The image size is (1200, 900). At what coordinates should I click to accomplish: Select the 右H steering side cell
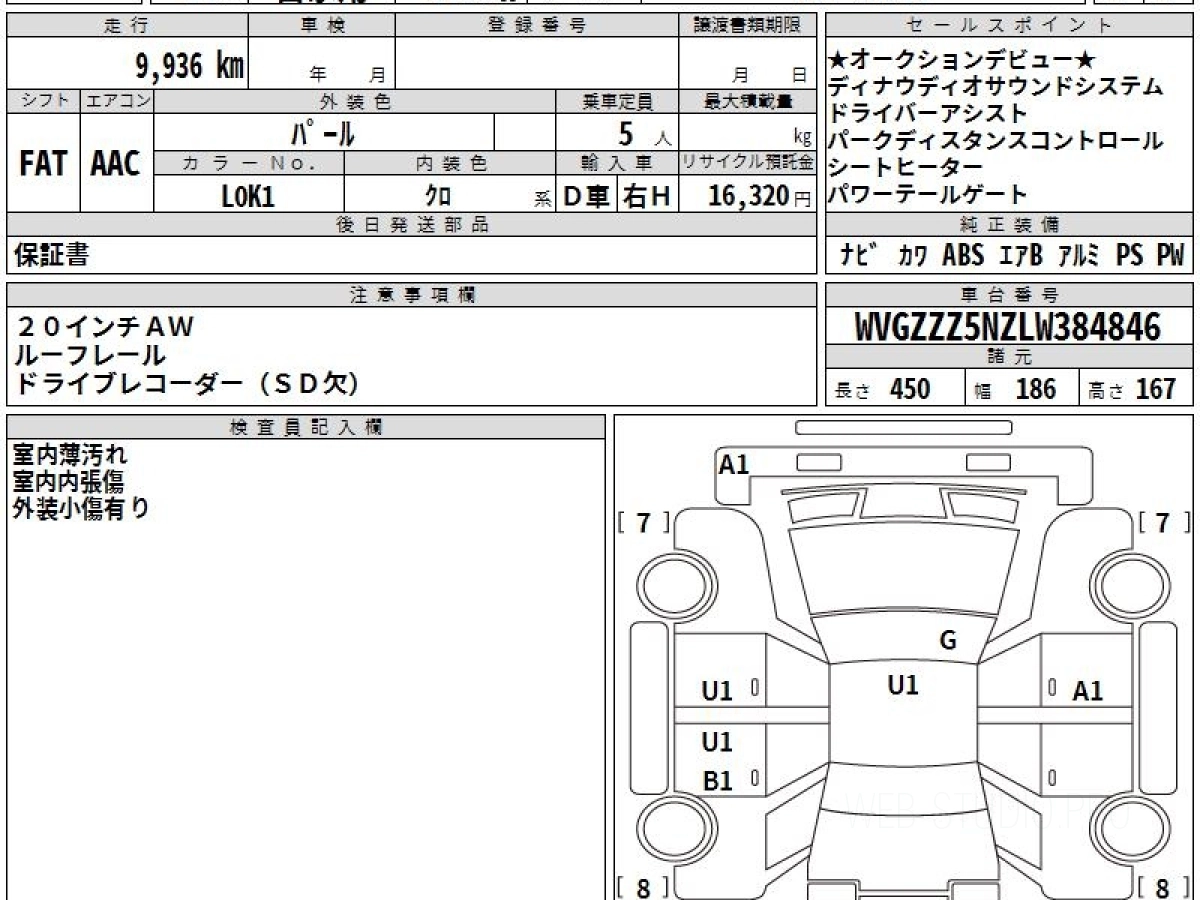tap(647, 197)
